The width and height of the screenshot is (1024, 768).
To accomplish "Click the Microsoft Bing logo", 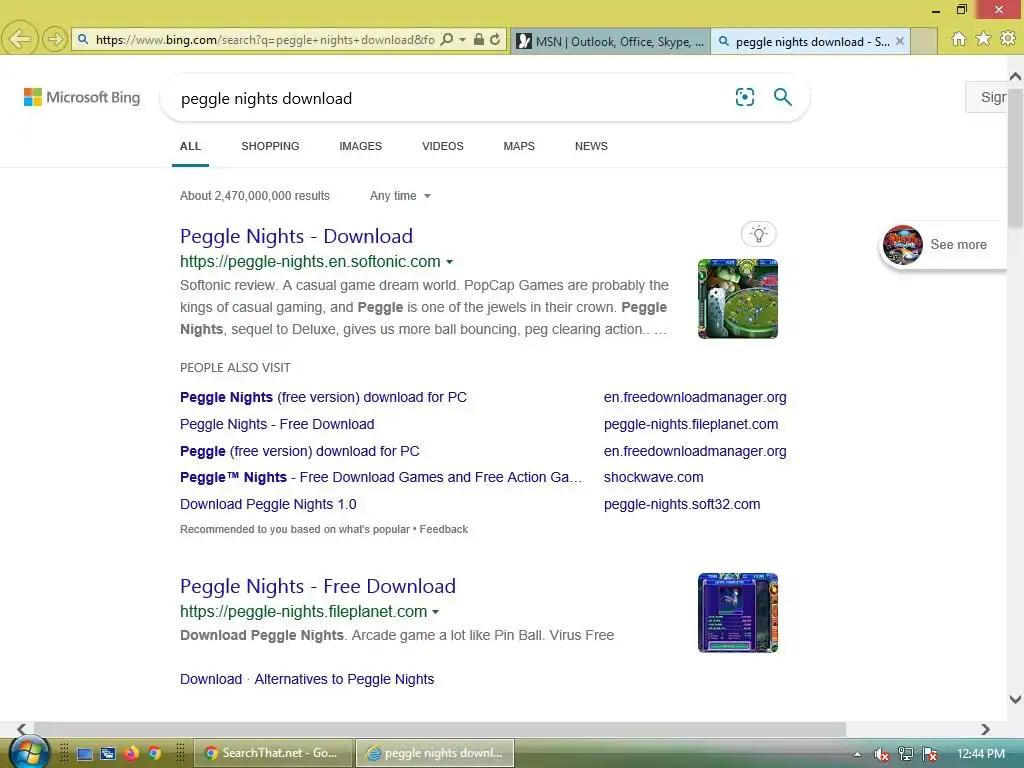I will click(82, 97).
